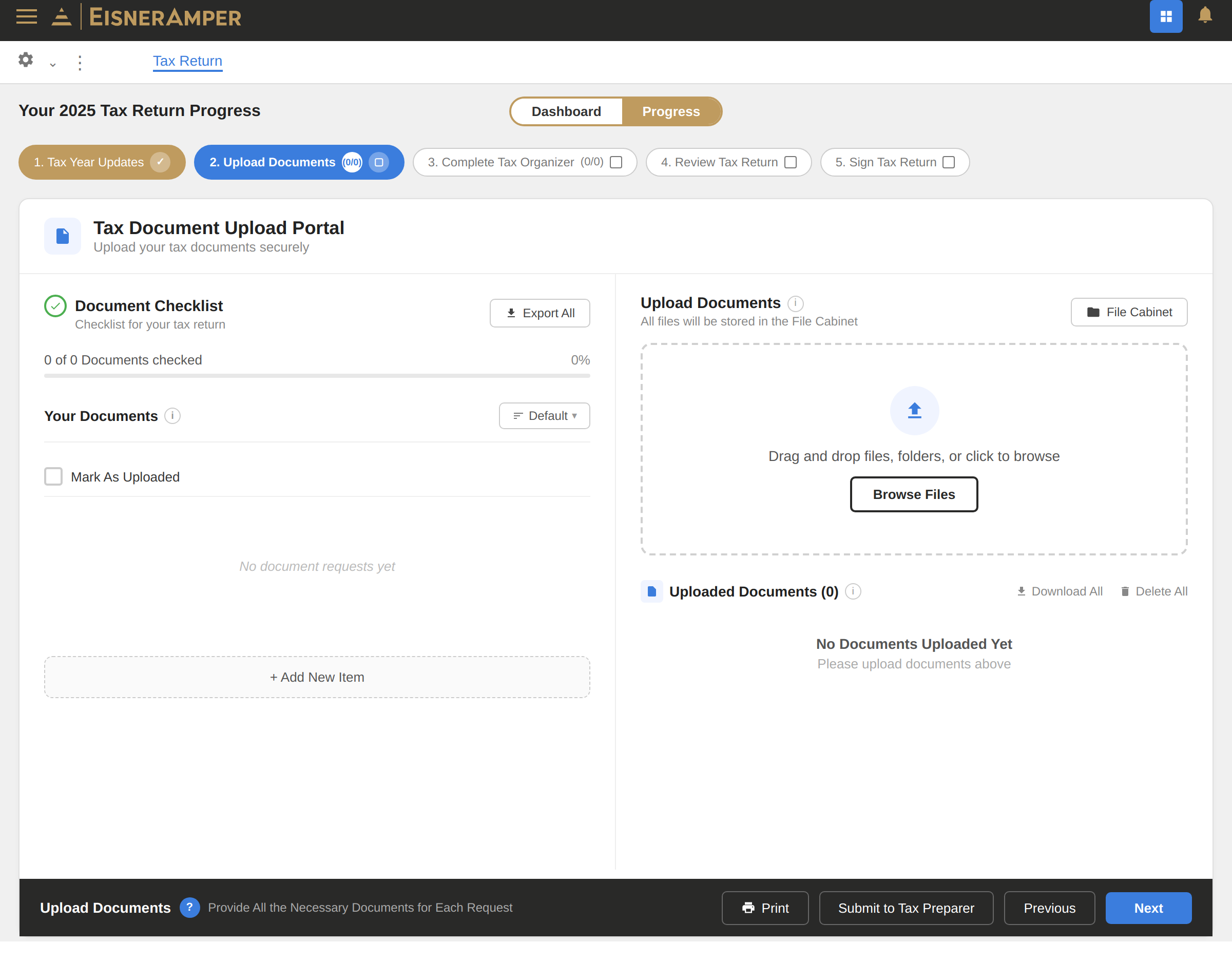Click the blue upload arrow icon
The height and width of the screenshot is (962, 1232).
914,410
